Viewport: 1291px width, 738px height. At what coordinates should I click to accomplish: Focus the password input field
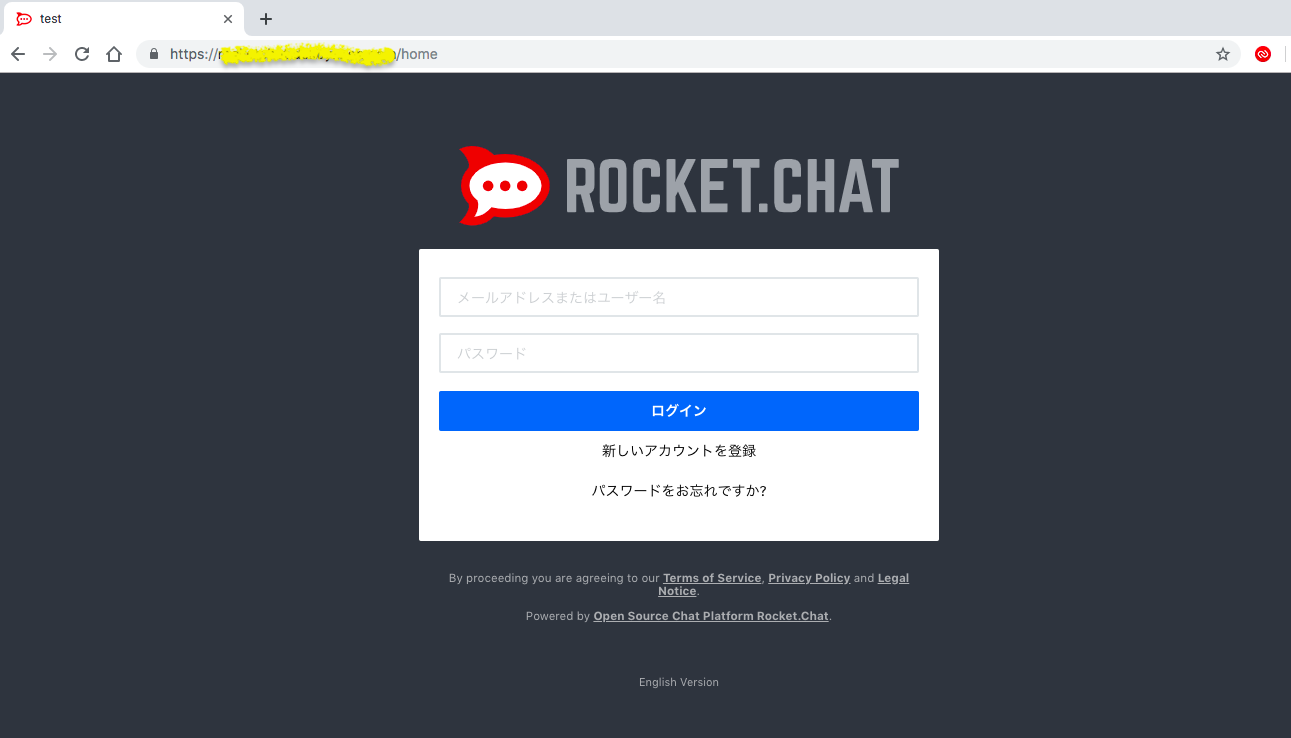click(678, 352)
